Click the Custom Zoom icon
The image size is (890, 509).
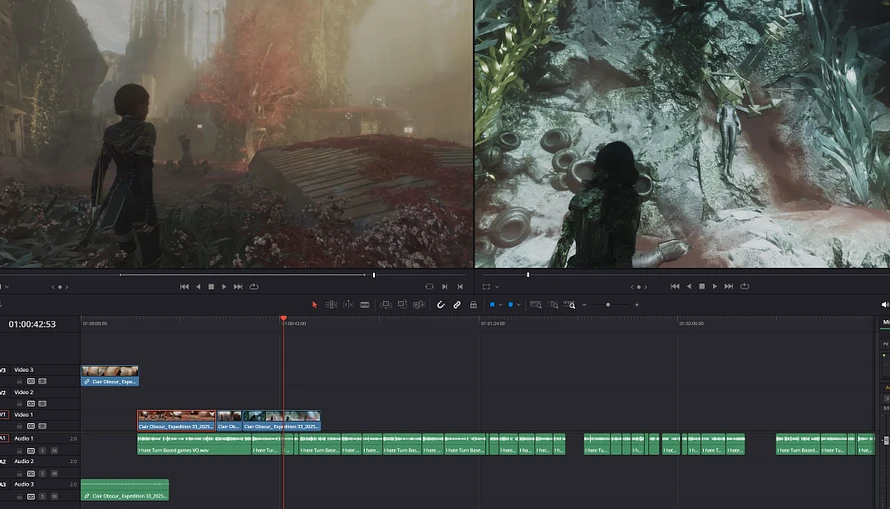pyautogui.click(x=569, y=305)
